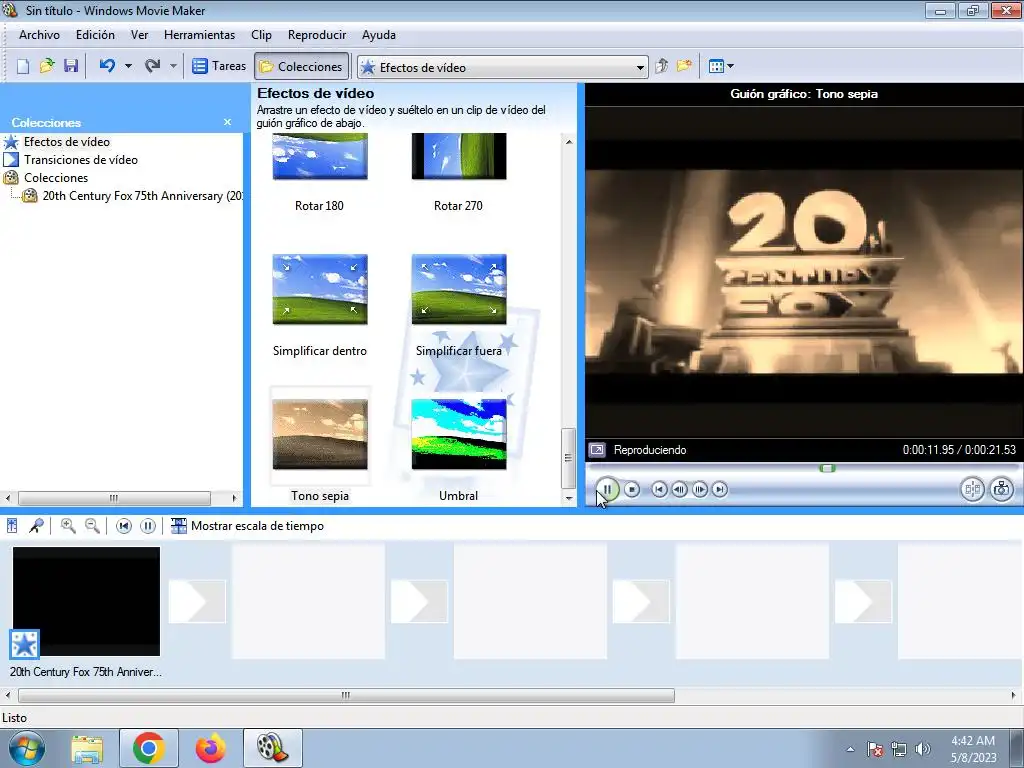Click the preview seek bar handle
Image resolution: width=1024 pixels, height=768 pixels.
827,468
